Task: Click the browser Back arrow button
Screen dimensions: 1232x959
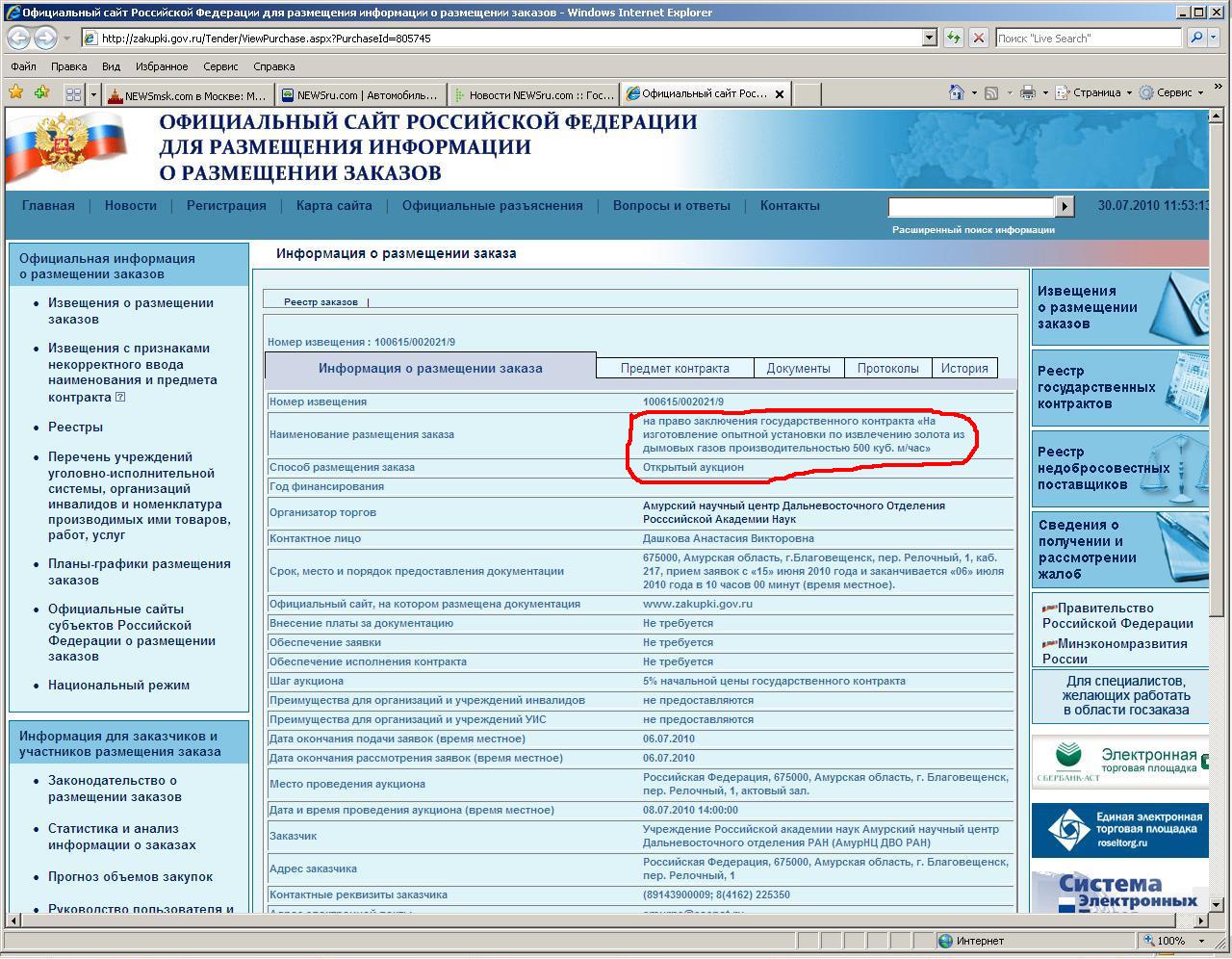Action: click(x=18, y=39)
